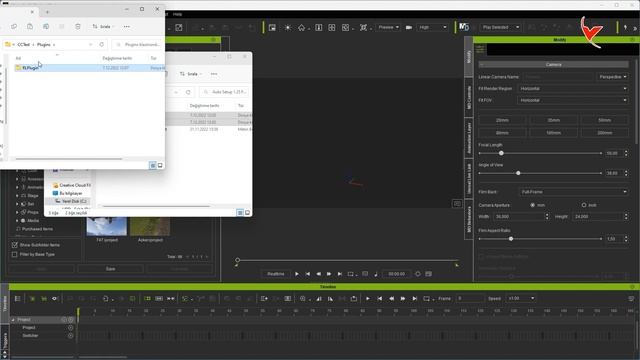The height and width of the screenshot is (360, 640).
Task: Click viewport play button under the preview
Action: coord(297,274)
